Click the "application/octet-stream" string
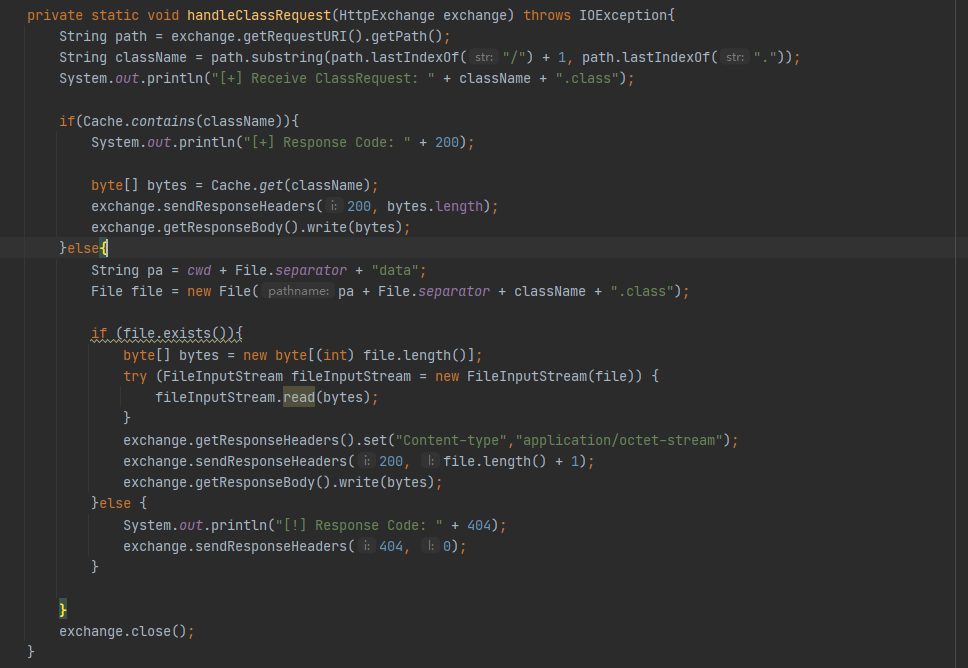Screen dimensions: 968x668 (619, 441)
